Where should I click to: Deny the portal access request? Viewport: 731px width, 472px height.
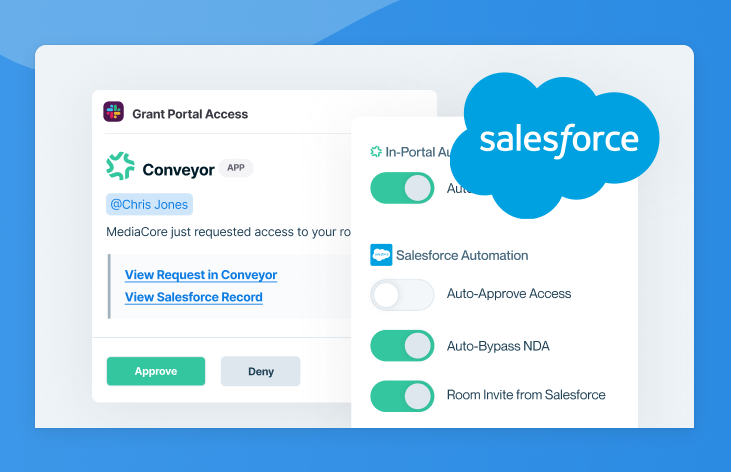(261, 371)
